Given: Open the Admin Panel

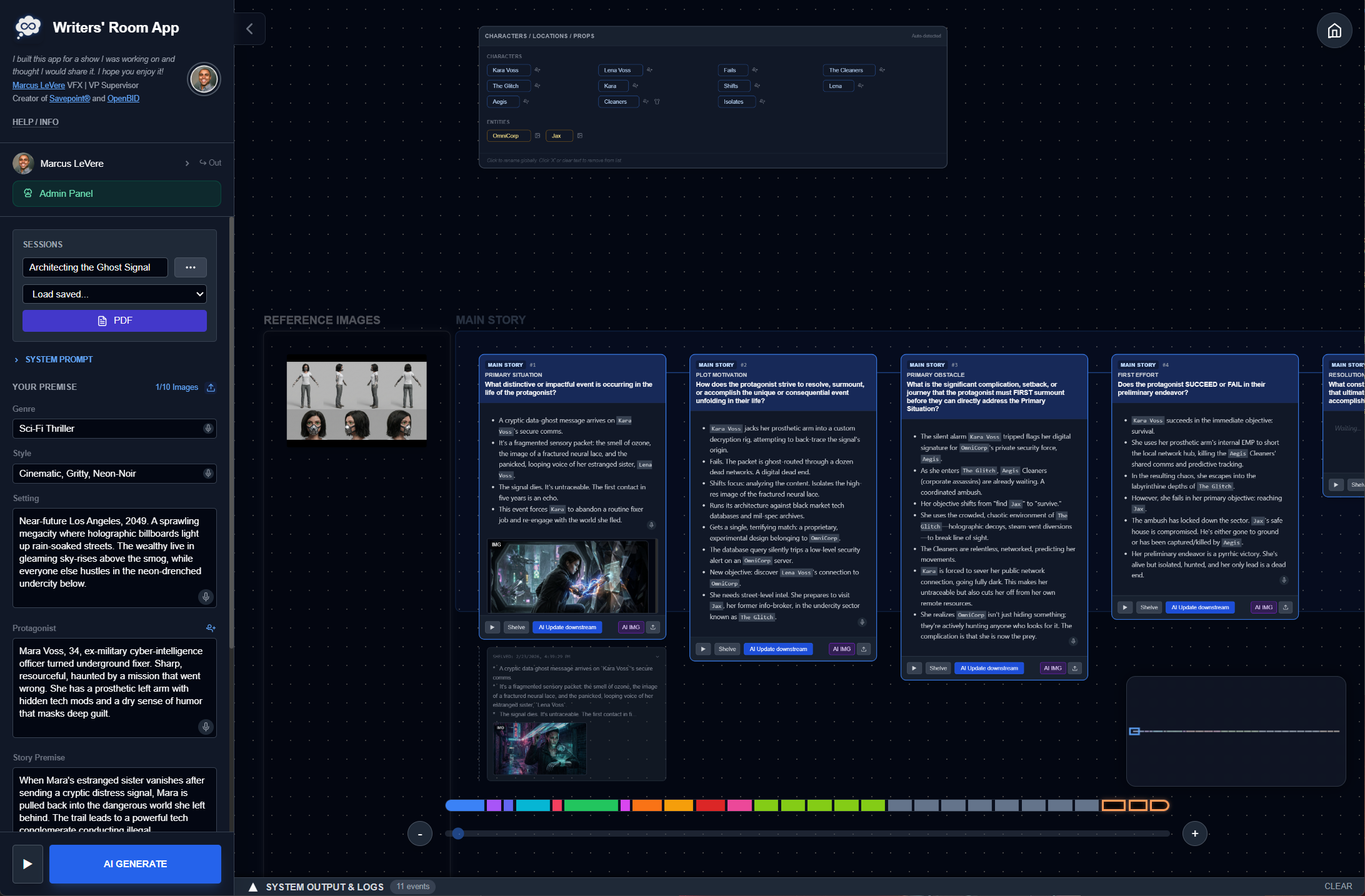Looking at the screenshot, I should click(x=116, y=194).
